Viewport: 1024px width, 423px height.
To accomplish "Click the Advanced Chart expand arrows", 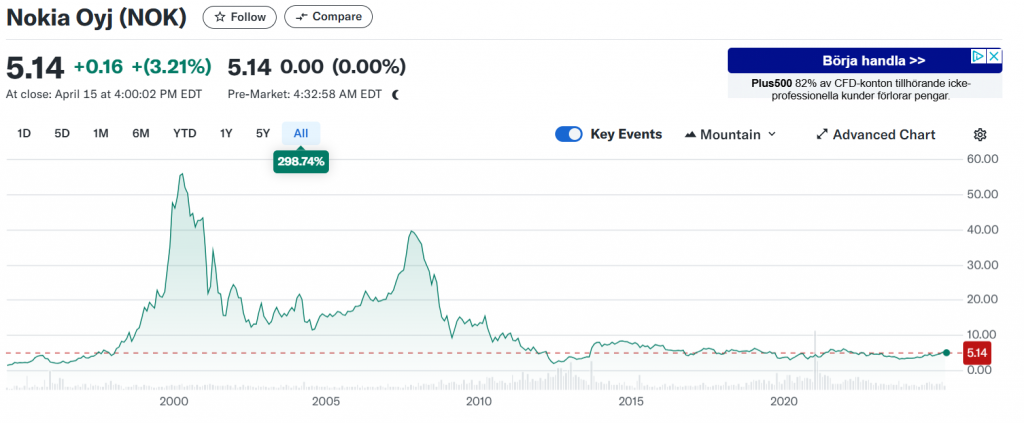I will (822, 134).
